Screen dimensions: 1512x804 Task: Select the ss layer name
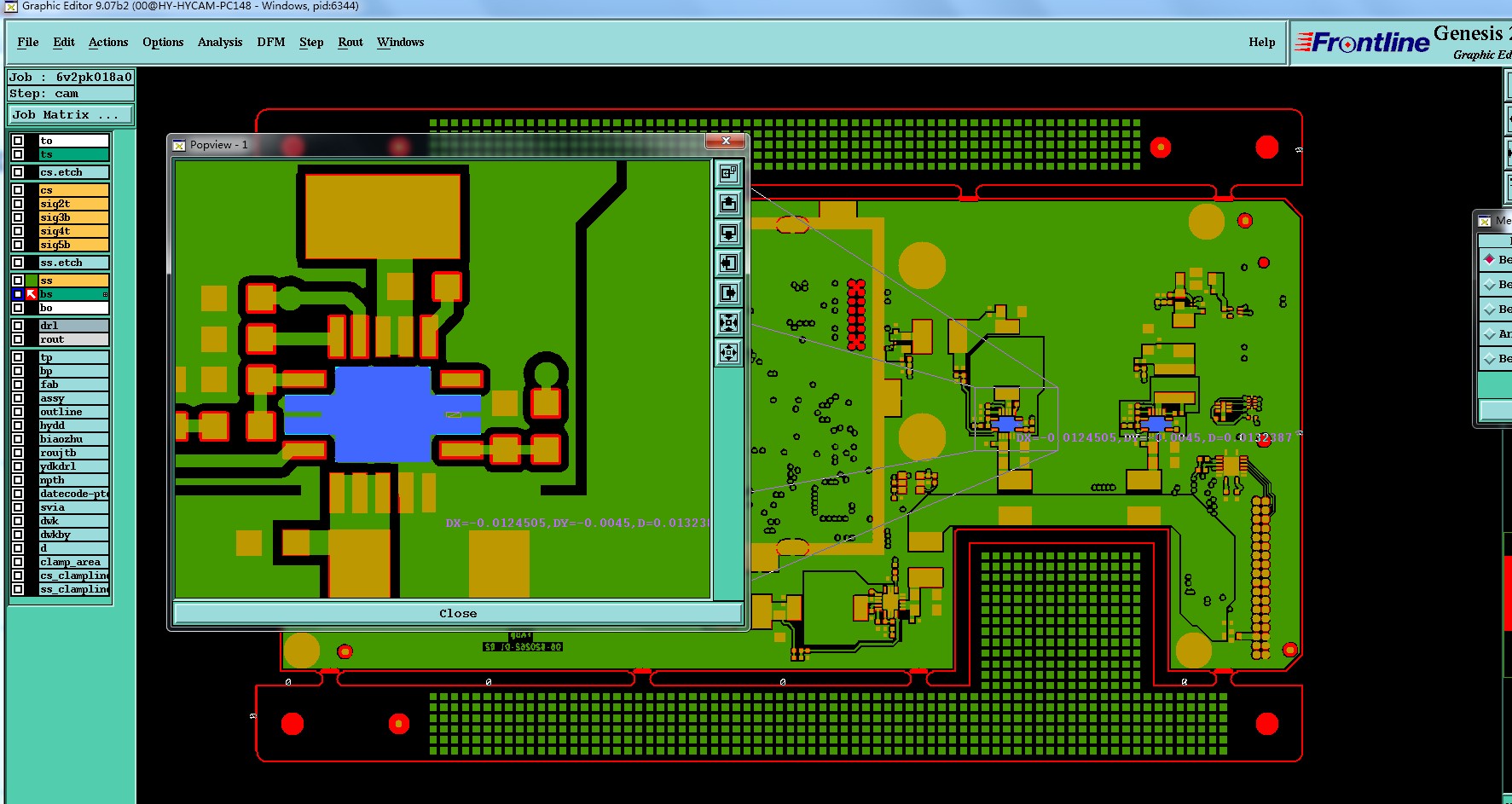(74, 281)
